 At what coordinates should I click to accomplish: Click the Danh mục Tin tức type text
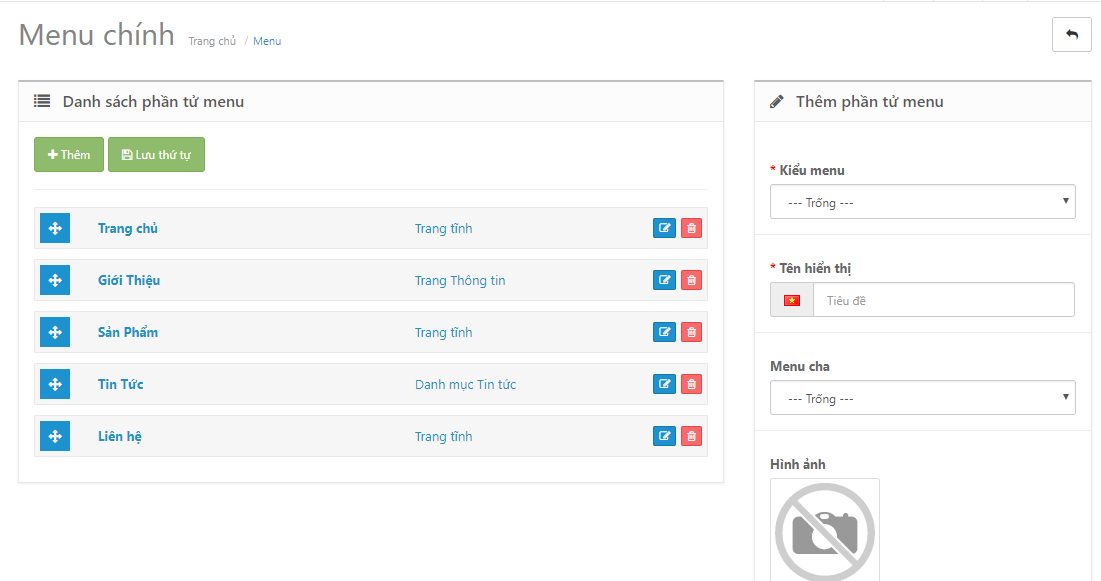point(466,384)
